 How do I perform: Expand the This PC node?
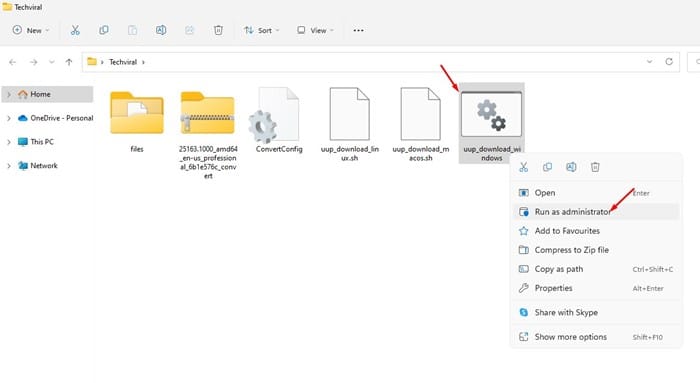tap(9, 142)
